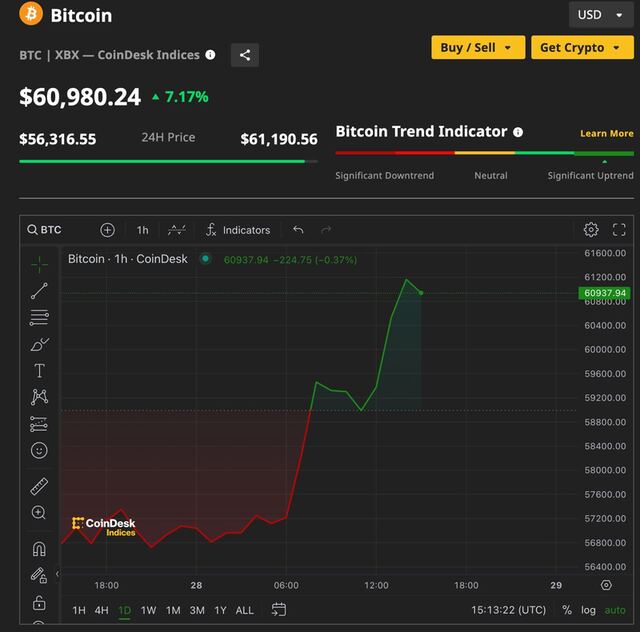This screenshot has width=640, height=632.
Task: Toggle log scale on price axis
Action: click(x=588, y=610)
